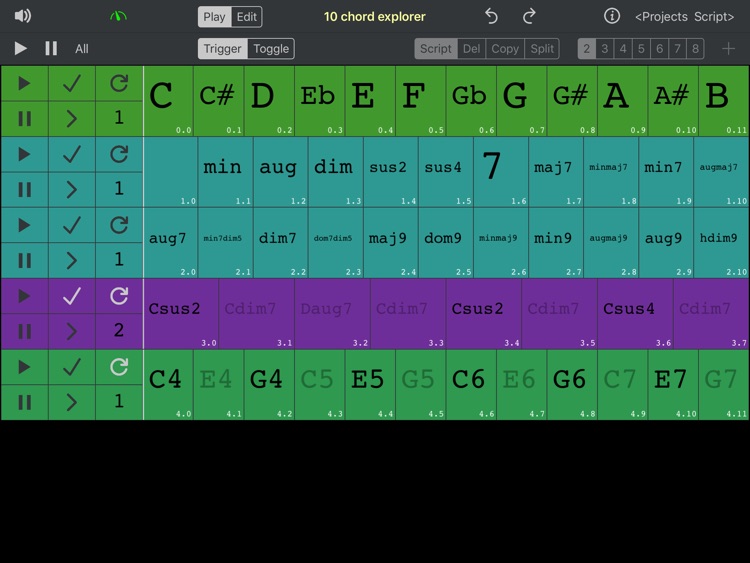The image size is (750, 563).
Task: Open the Script> link
Action: pos(714,17)
